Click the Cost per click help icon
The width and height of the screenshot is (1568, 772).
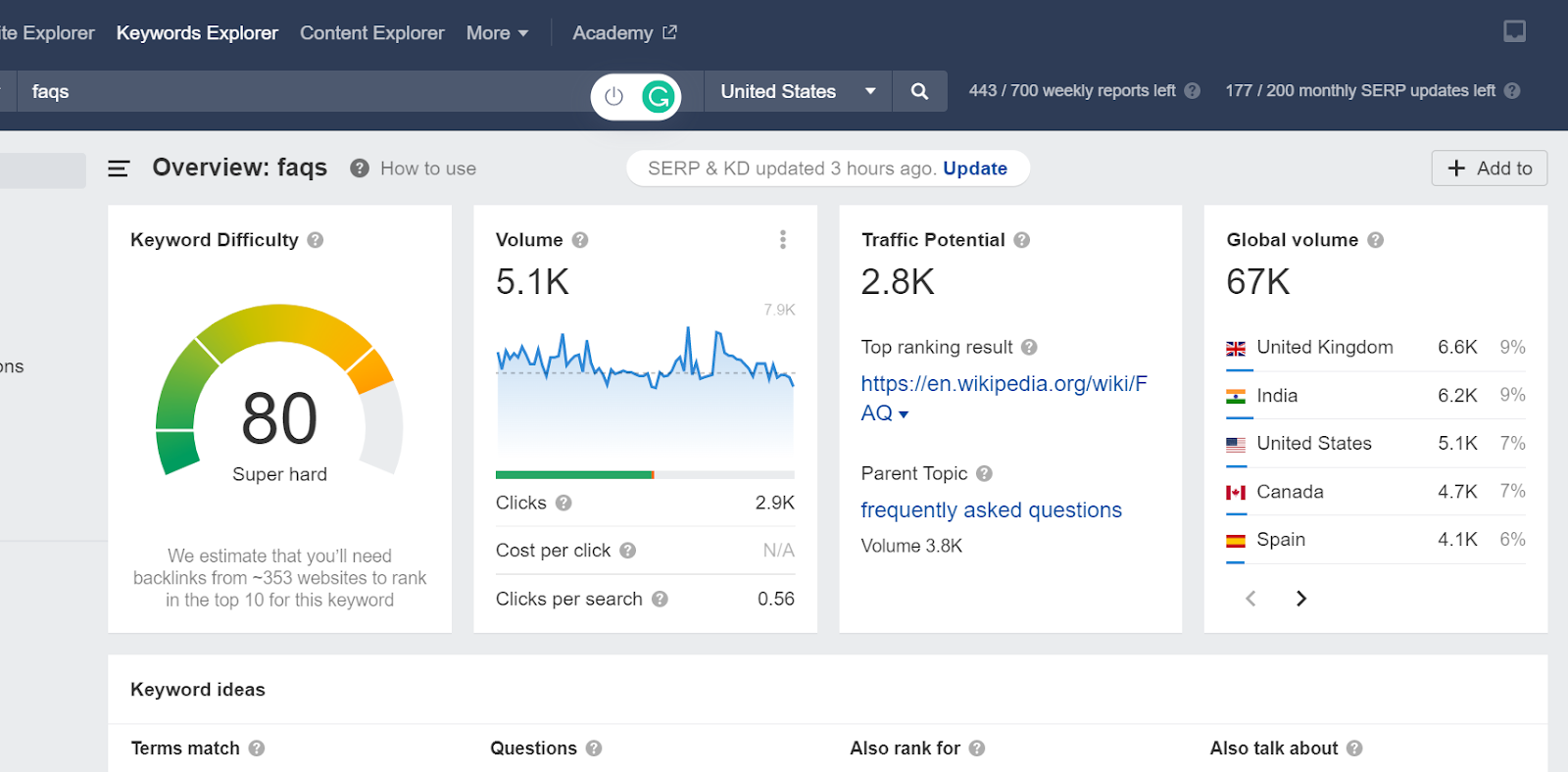click(x=628, y=551)
